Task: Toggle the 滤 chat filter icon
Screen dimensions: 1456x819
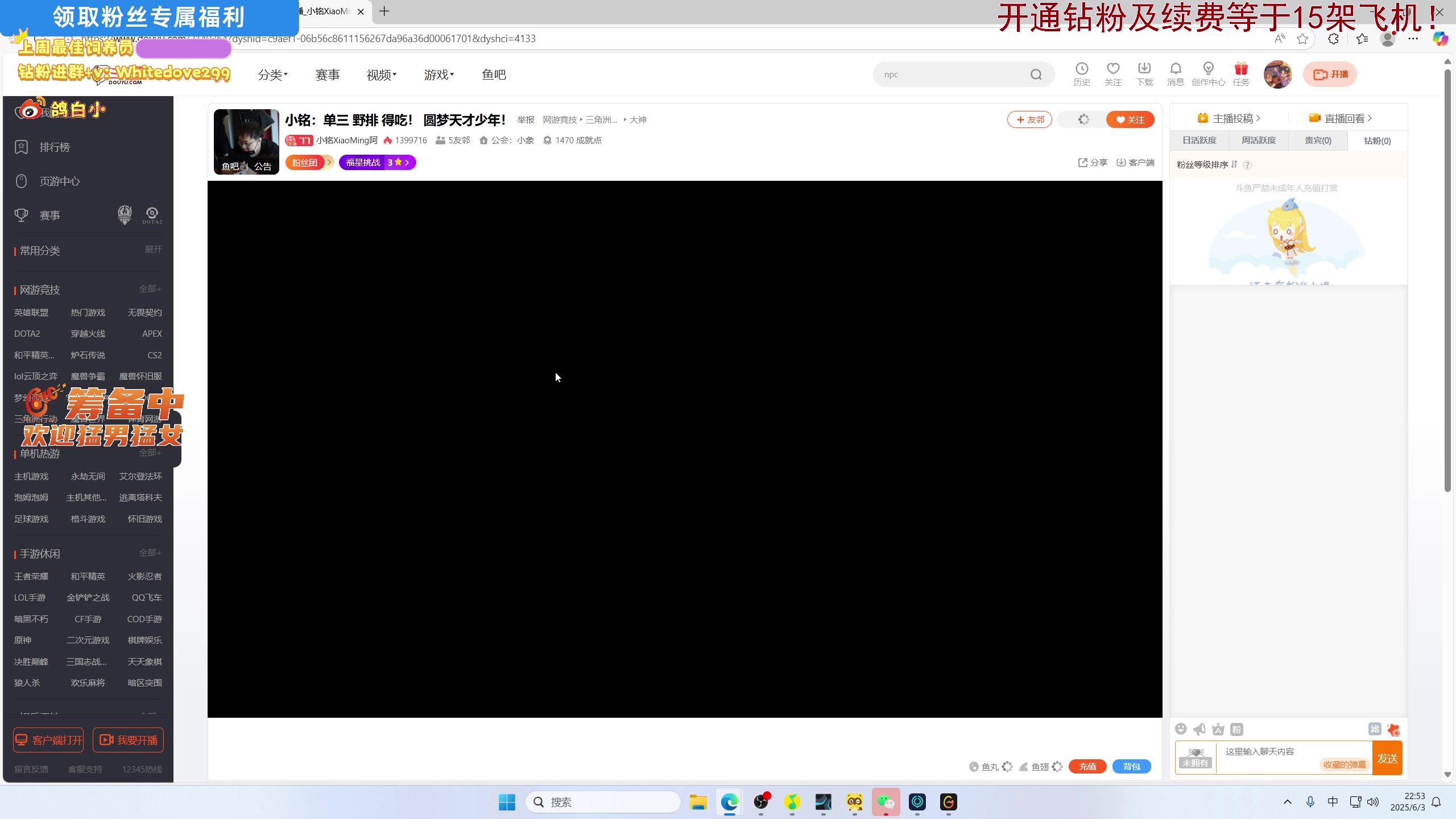Action: point(1375,729)
